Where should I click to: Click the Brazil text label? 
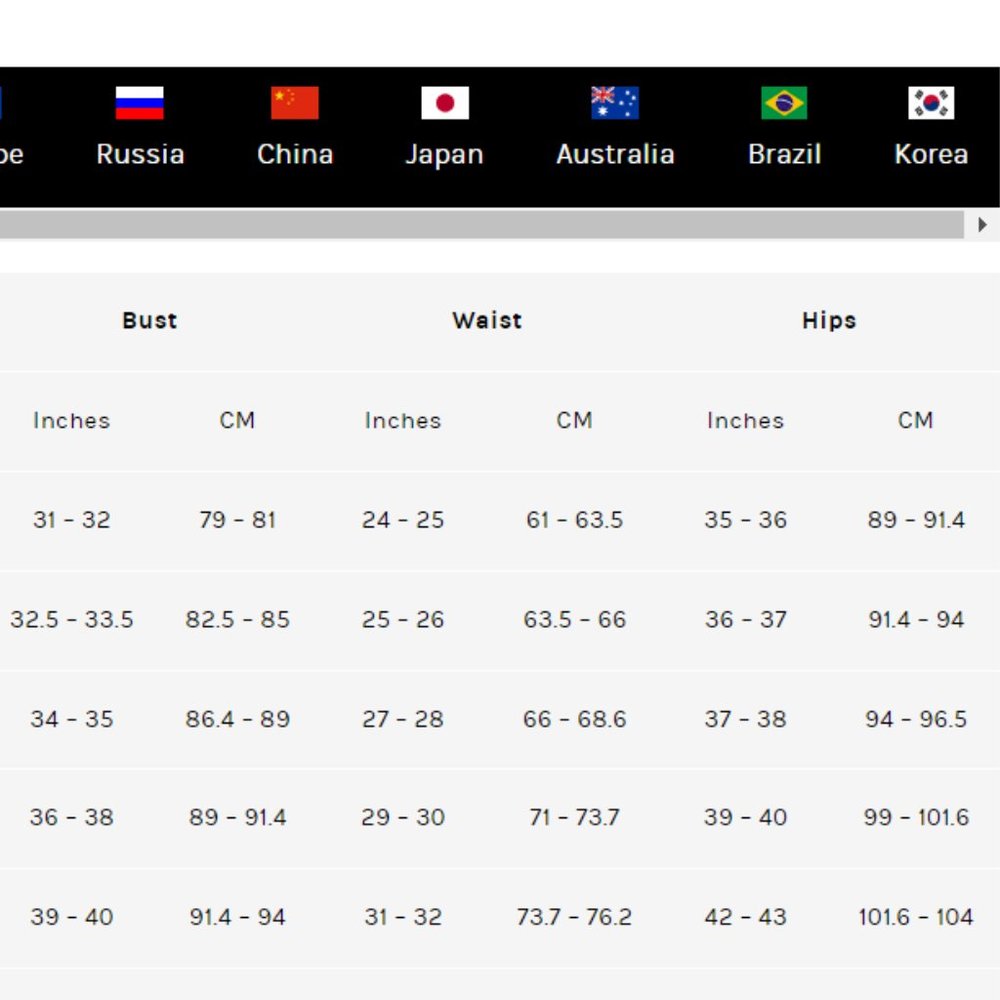coord(785,154)
